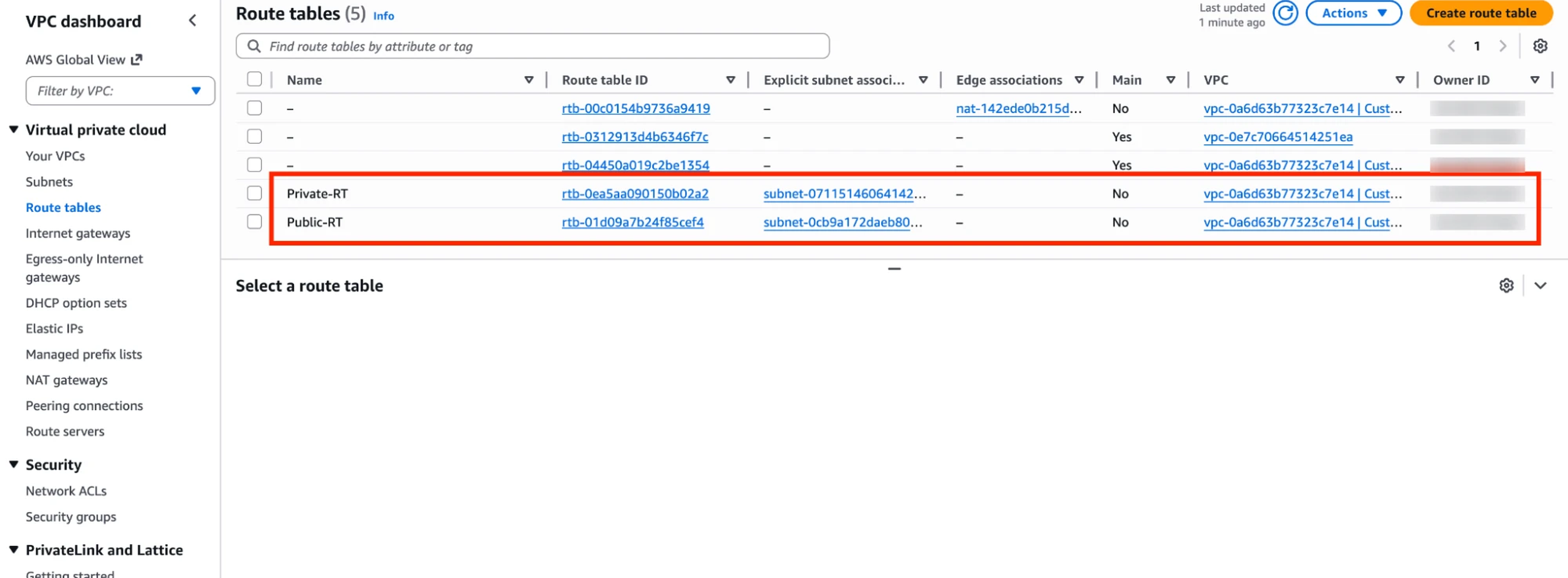This screenshot has height=578, width=1568.
Task: Select all route tables checkbox
Action: coord(254,79)
